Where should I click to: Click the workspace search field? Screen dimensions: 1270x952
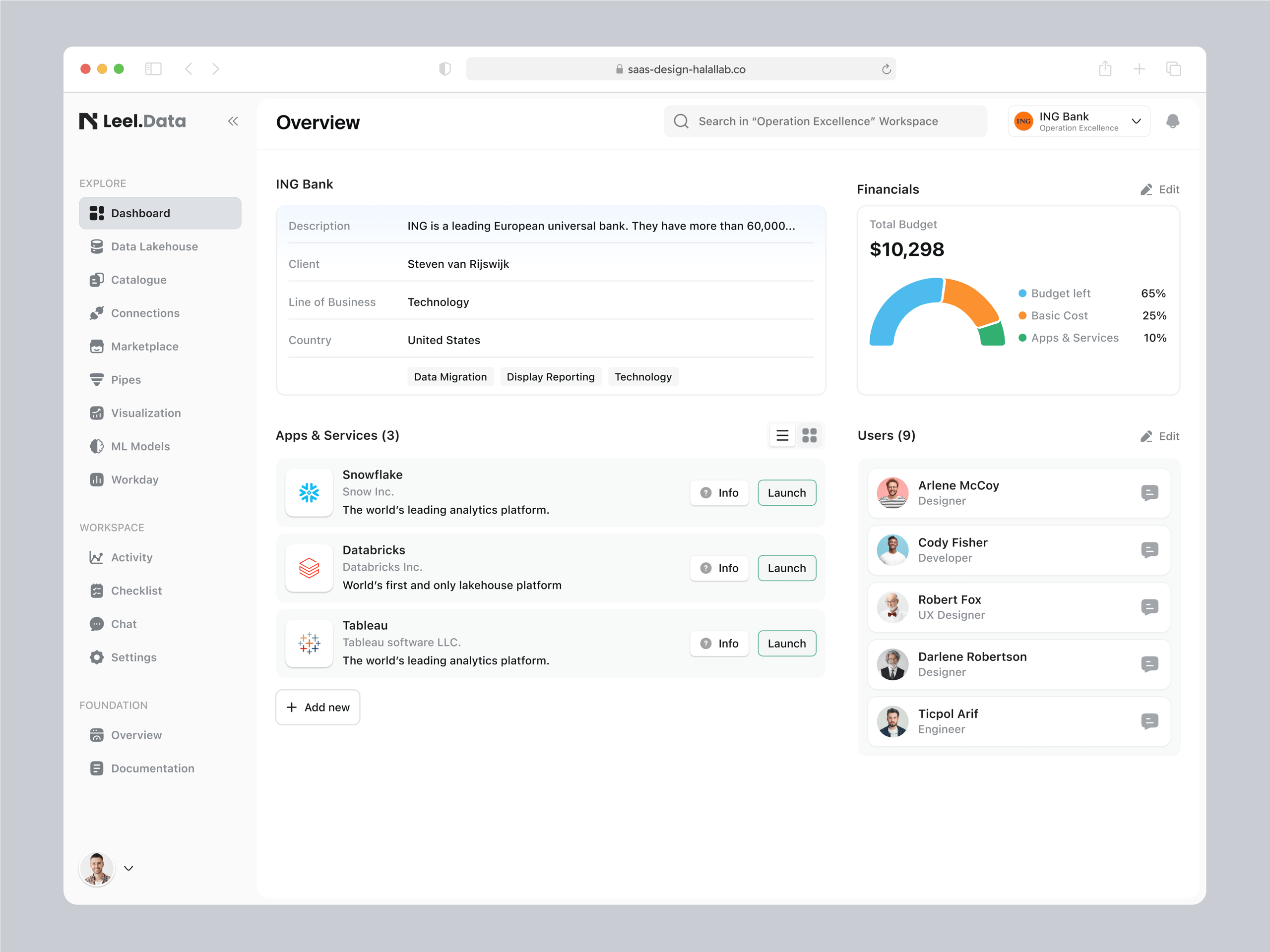(x=825, y=121)
